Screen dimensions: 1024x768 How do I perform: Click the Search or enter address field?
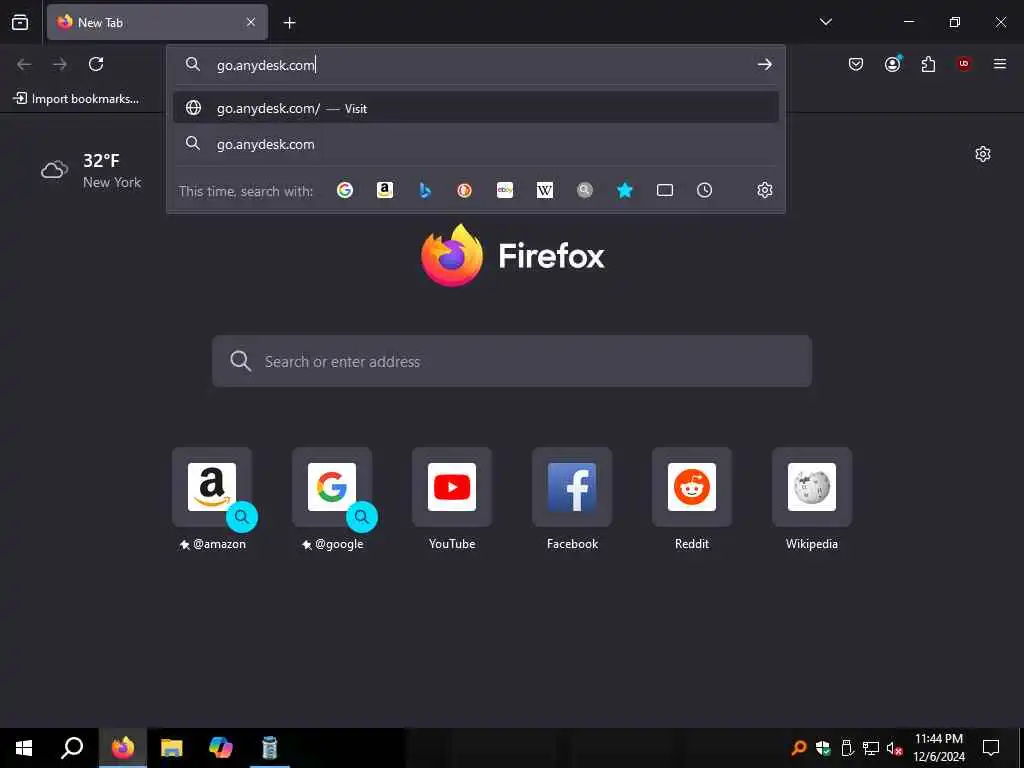[512, 361]
